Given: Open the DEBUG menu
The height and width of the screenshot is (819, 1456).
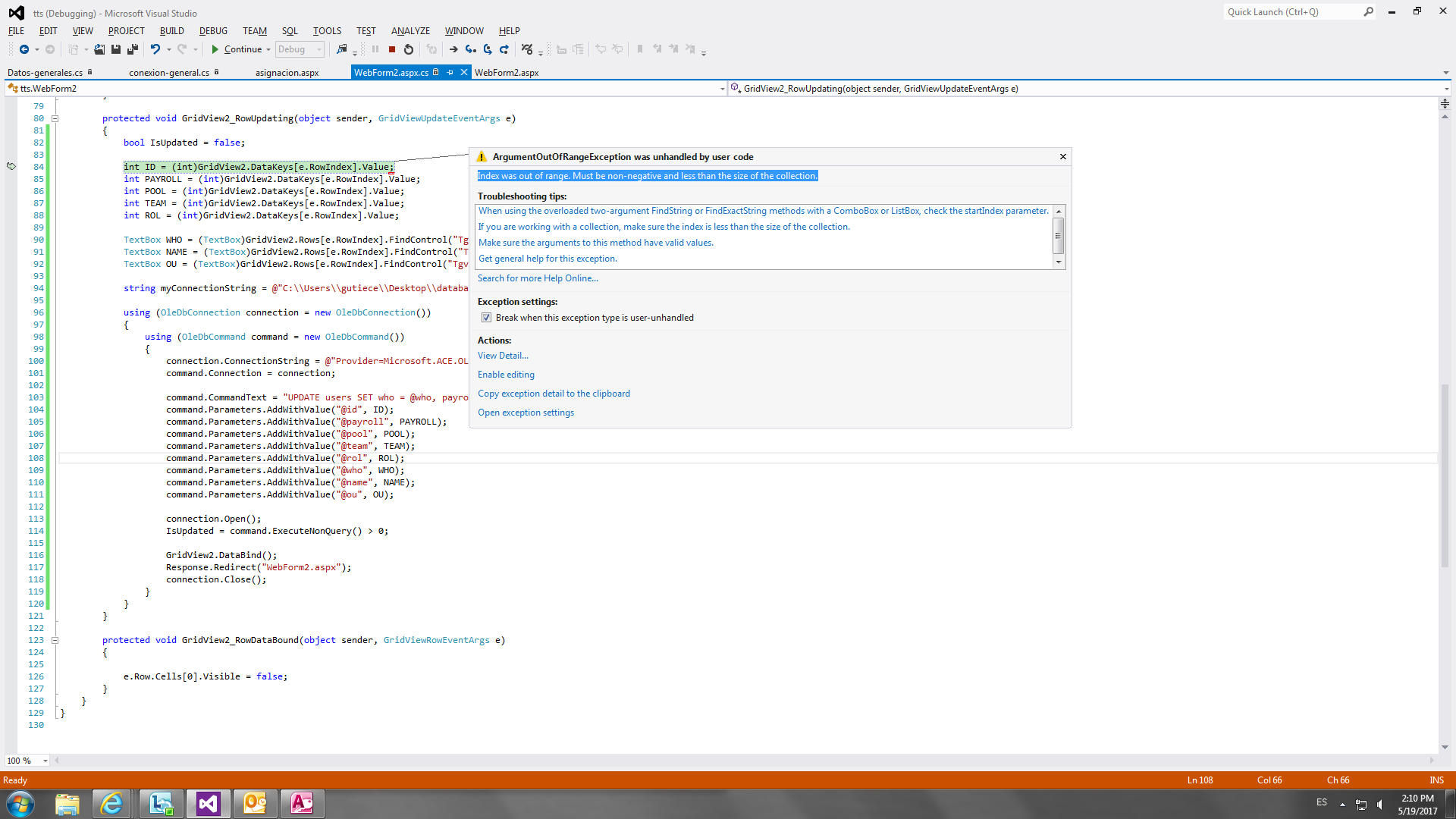Looking at the screenshot, I should pyautogui.click(x=212, y=30).
